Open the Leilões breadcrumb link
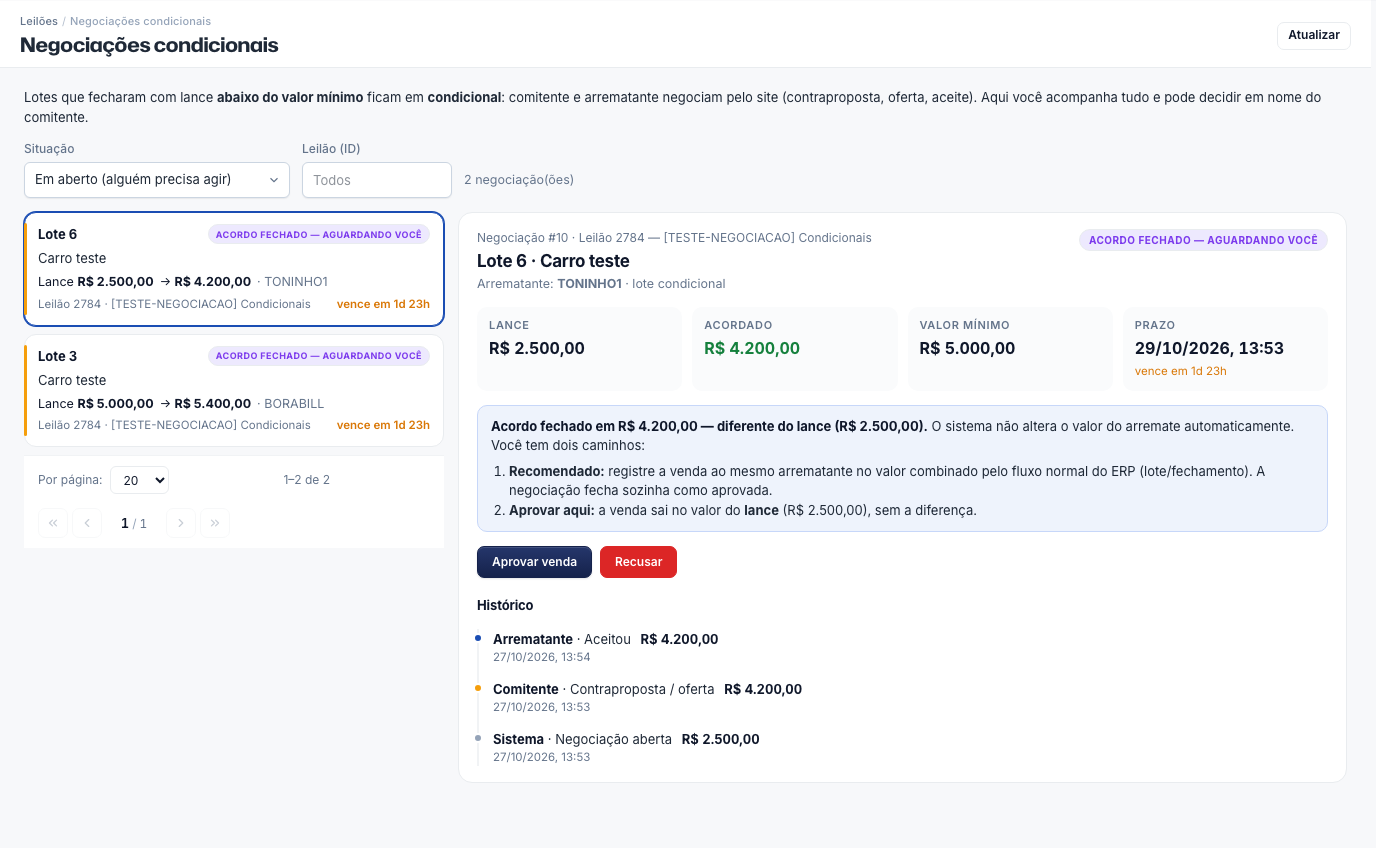This screenshot has height=848, width=1376. [x=39, y=21]
